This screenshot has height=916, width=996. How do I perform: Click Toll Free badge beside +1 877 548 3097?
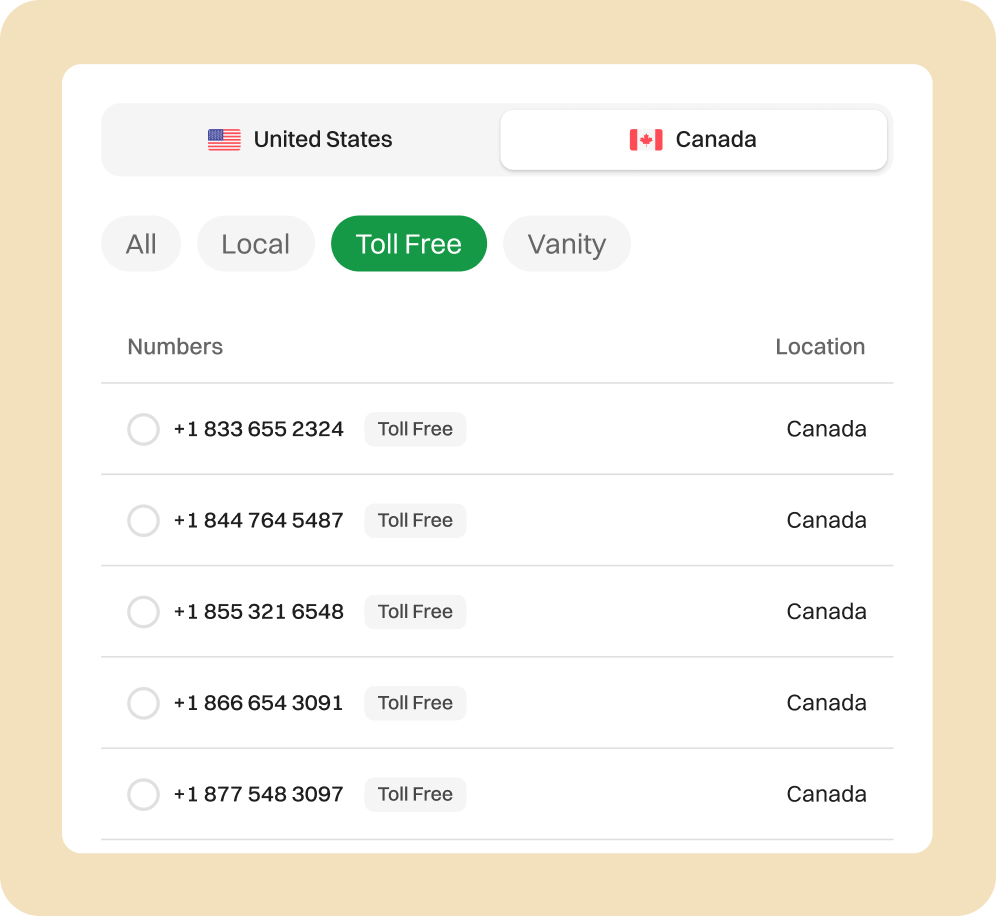tap(415, 794)
